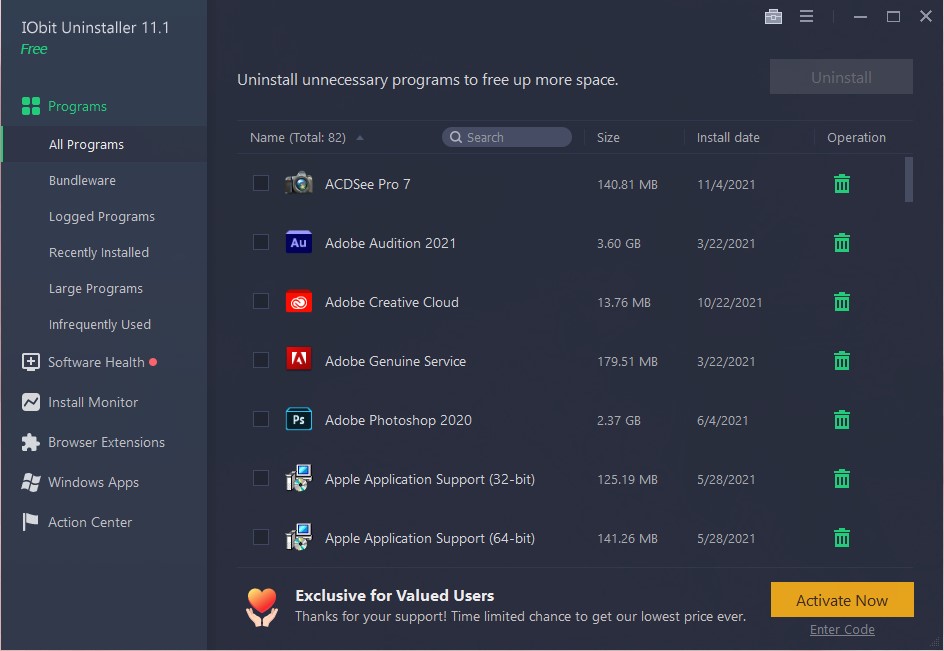Click the Name column sort arrow

coord(360,138)
